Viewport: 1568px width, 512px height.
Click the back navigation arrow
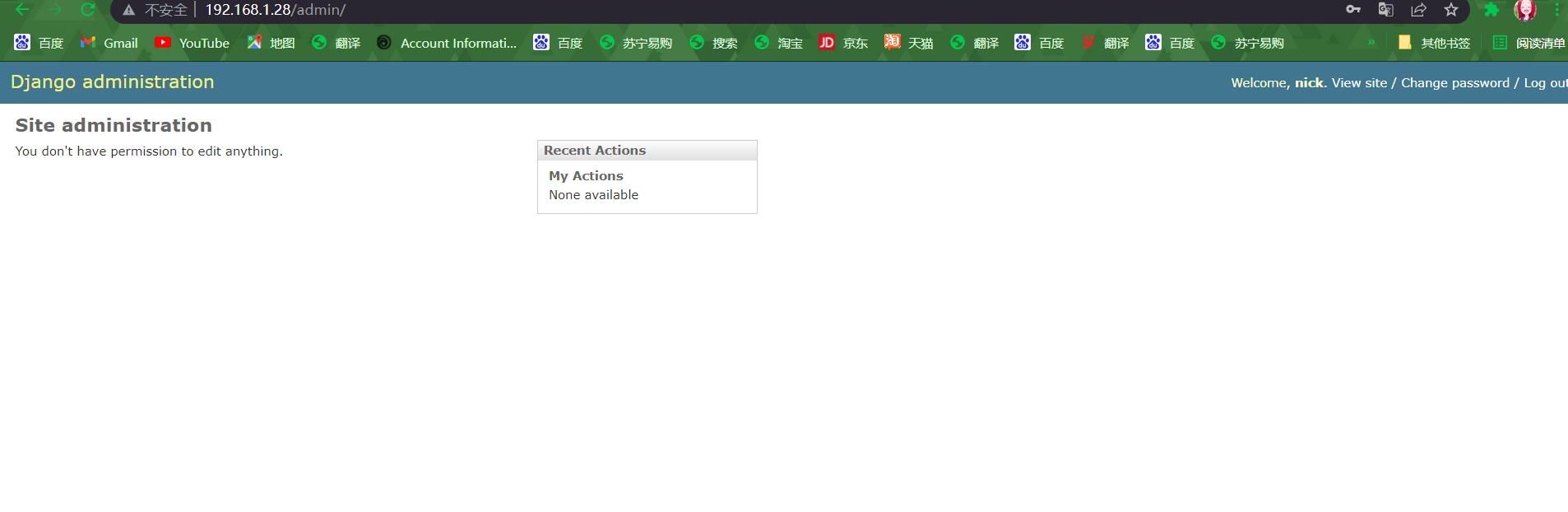pyautogui.click(x=22, y=10)
